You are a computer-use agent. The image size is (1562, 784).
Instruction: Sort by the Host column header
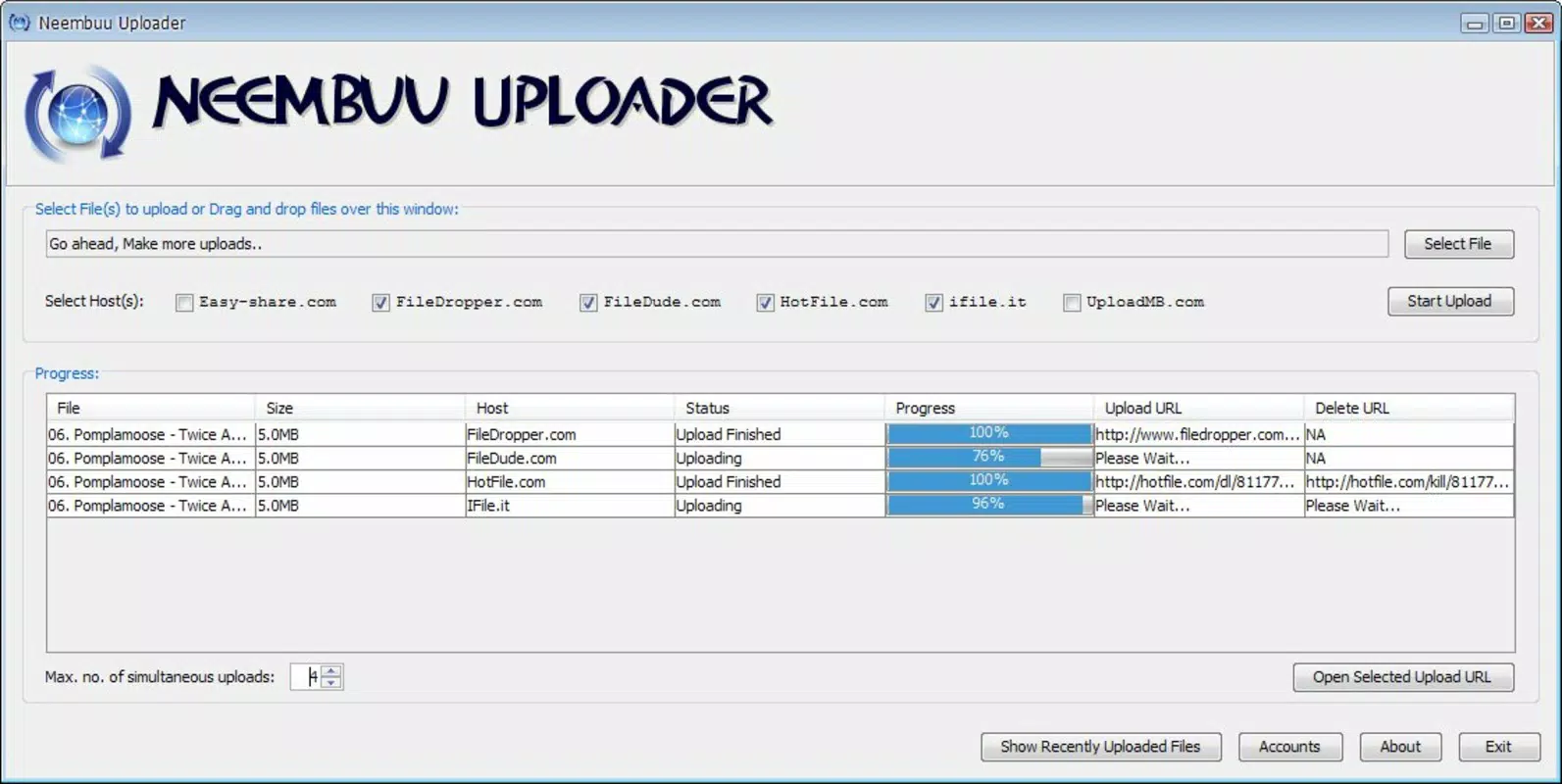click(570, 408)
